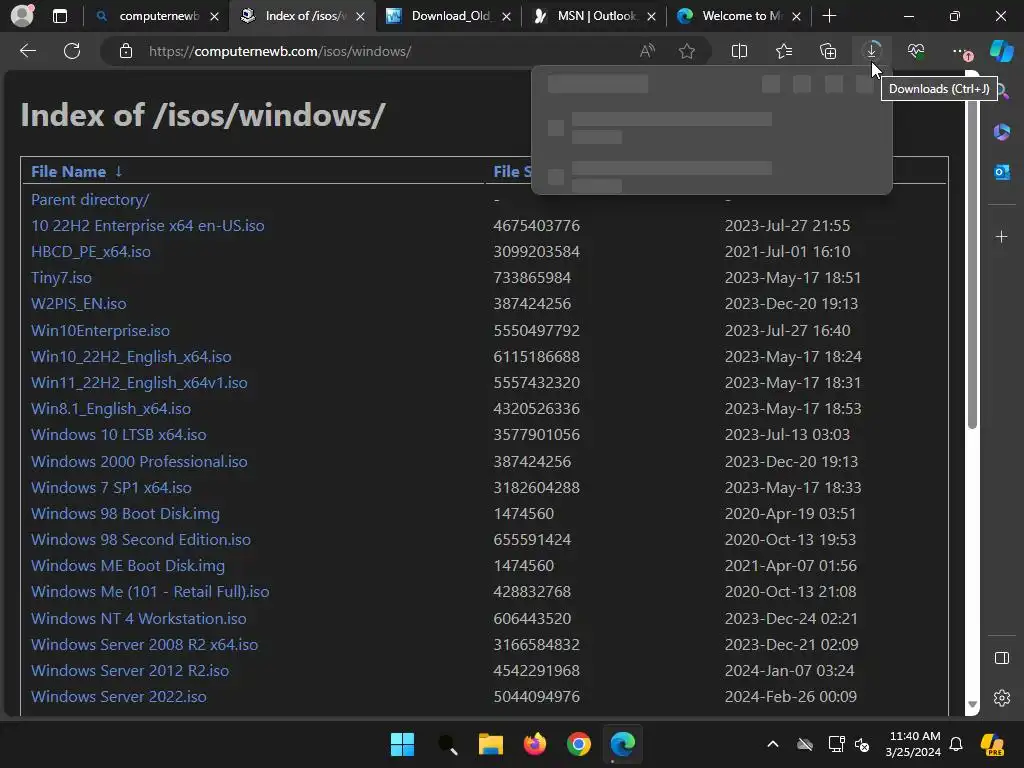Download W2PIS_EN.iso
The image size is (1024, 768).
(x=78, y=304)
